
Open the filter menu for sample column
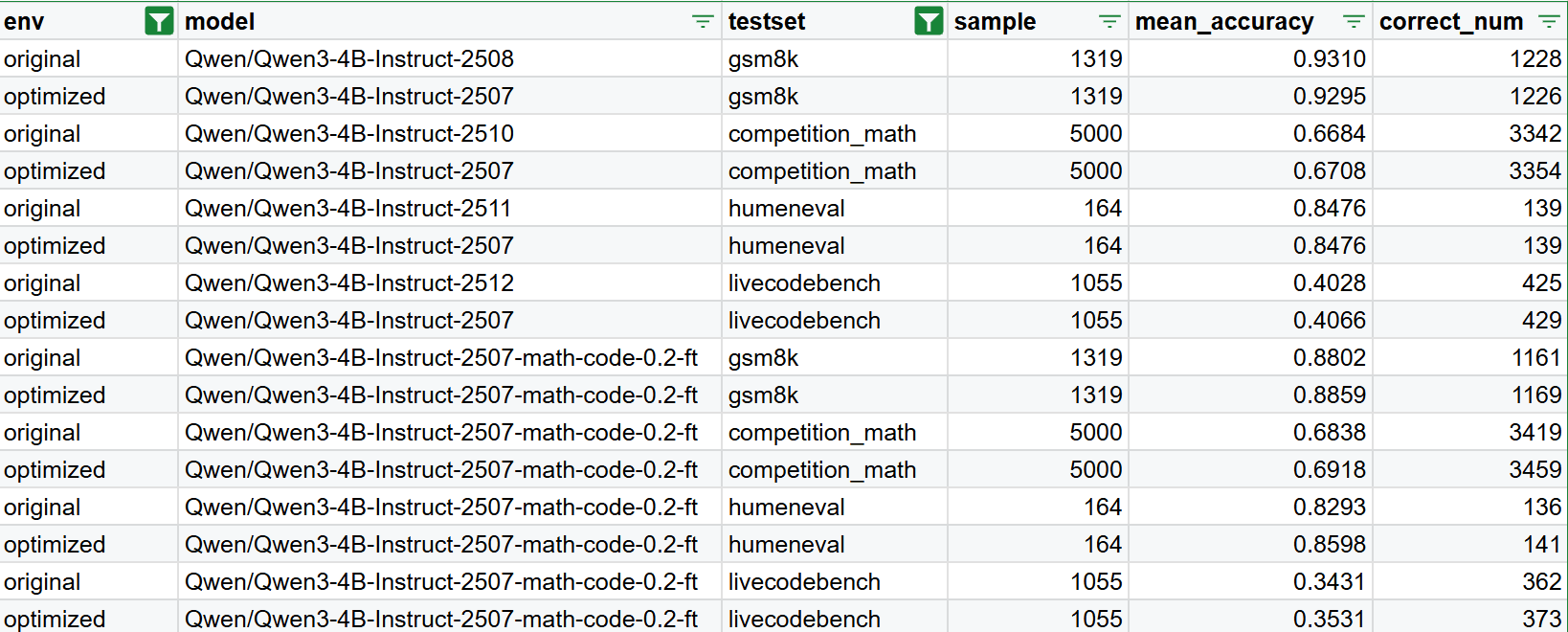click(x=1109, y=21)
